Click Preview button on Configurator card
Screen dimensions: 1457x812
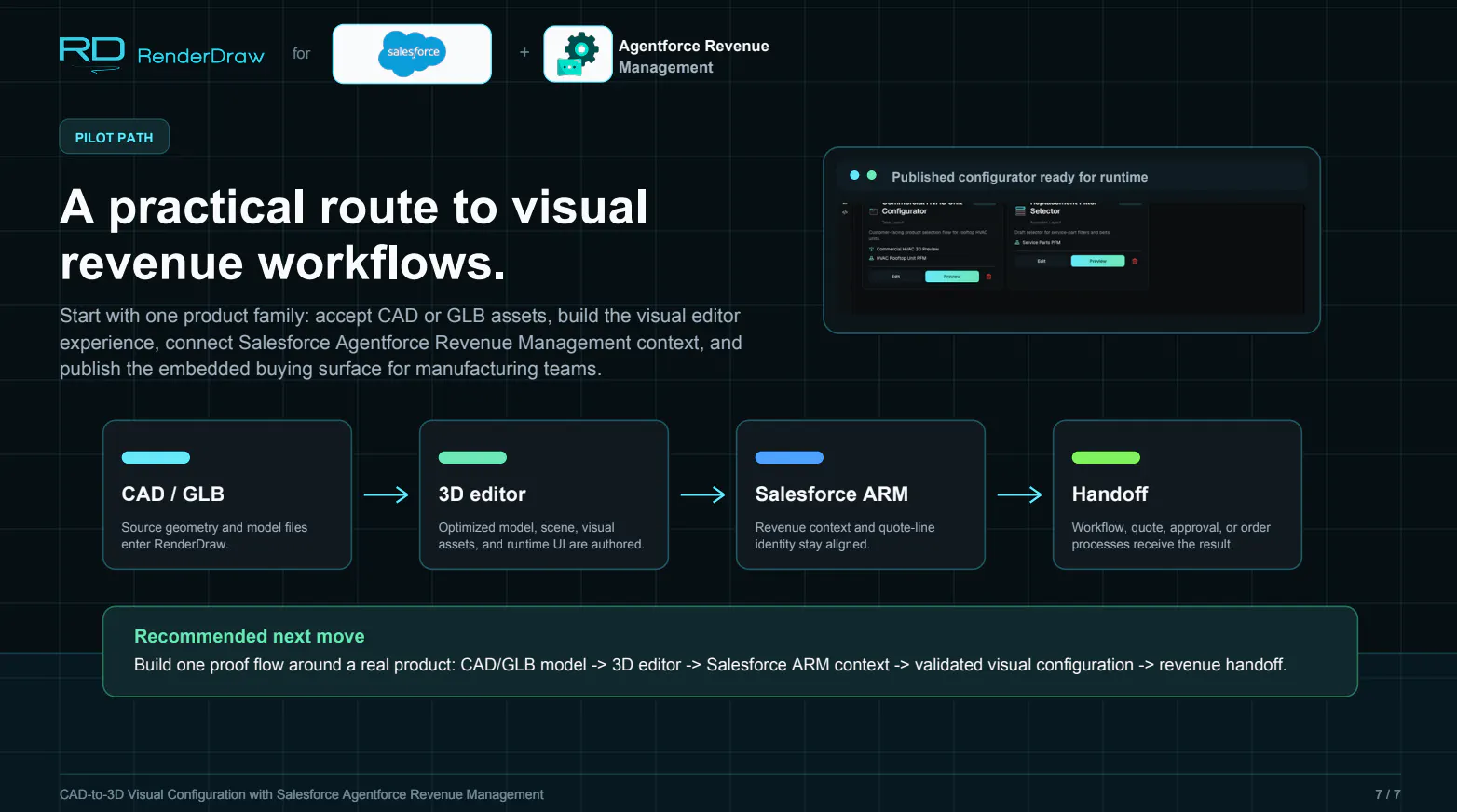click(x=952, y=277)
